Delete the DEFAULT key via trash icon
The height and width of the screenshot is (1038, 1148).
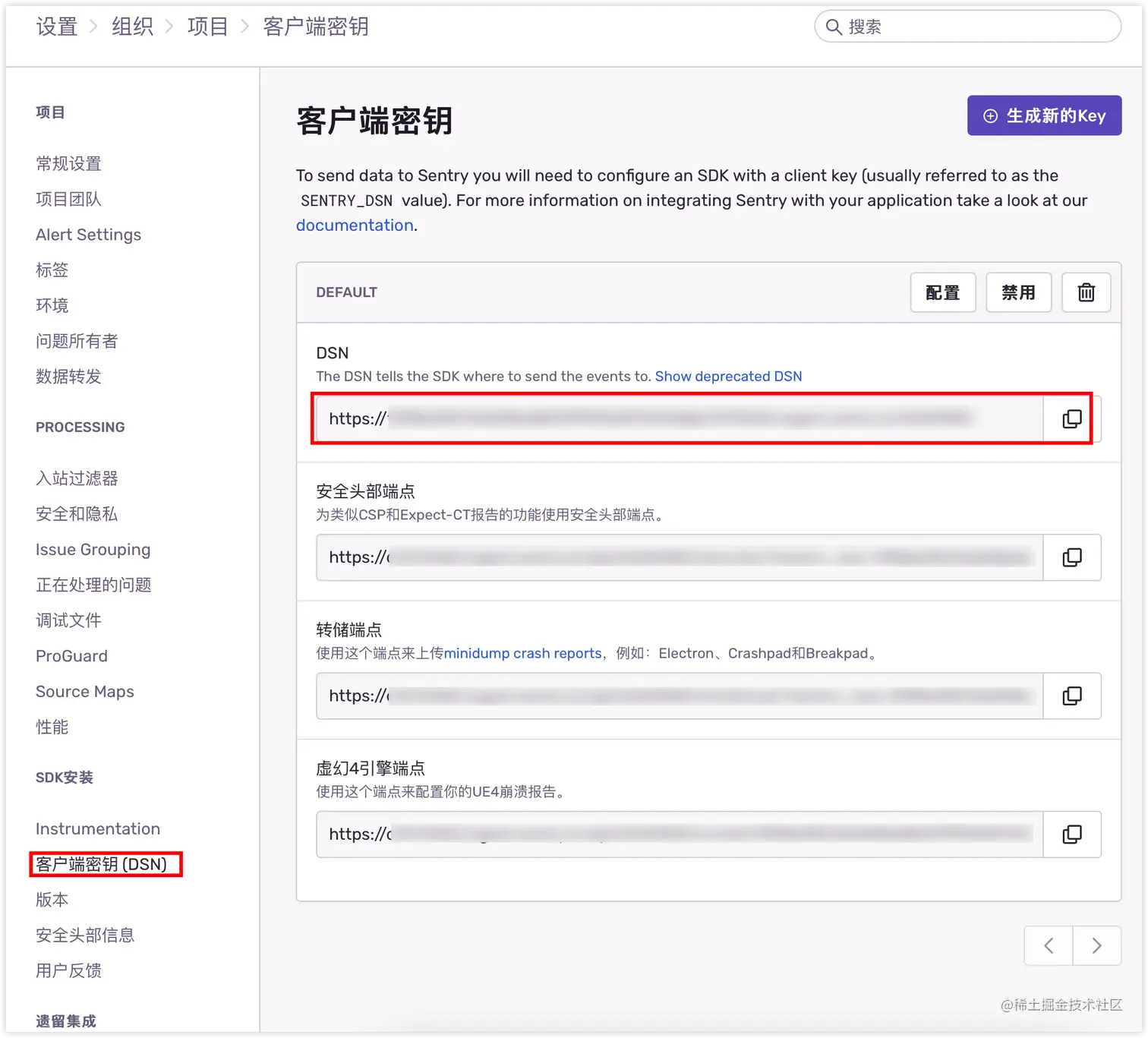pyautogui.click(x=1086, y=292)
